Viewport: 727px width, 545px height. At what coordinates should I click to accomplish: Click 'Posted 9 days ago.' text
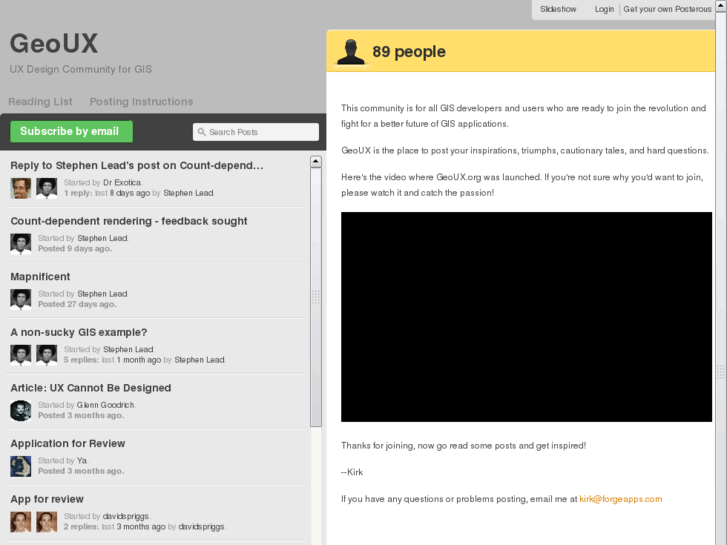pos(75,249)
